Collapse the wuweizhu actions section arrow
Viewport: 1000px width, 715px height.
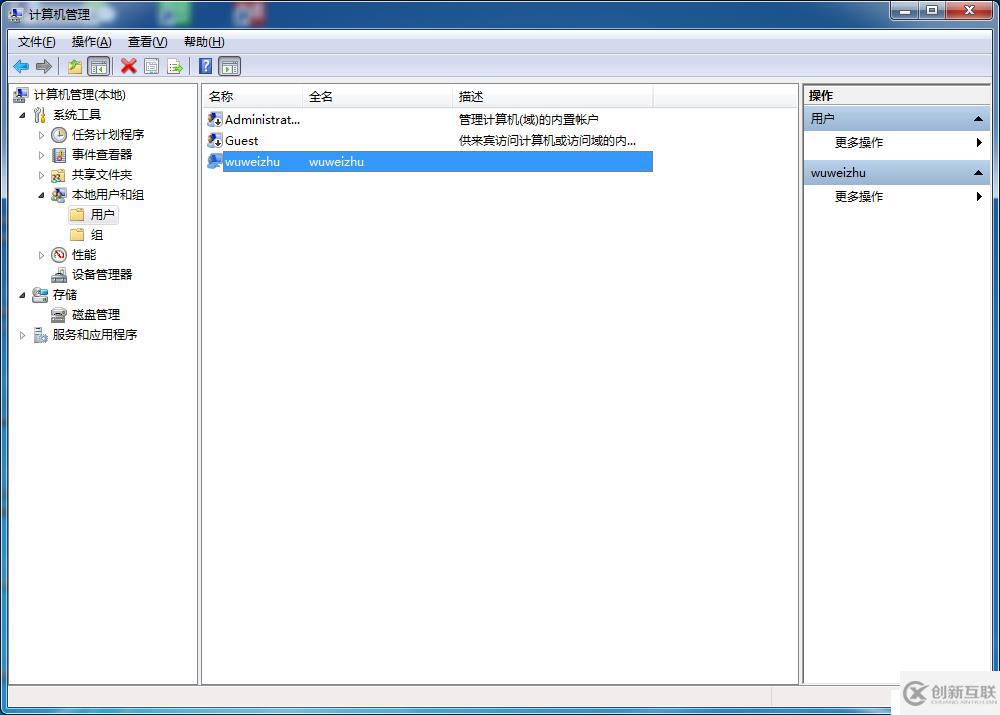pyautogui.click(x=978, y=173)
